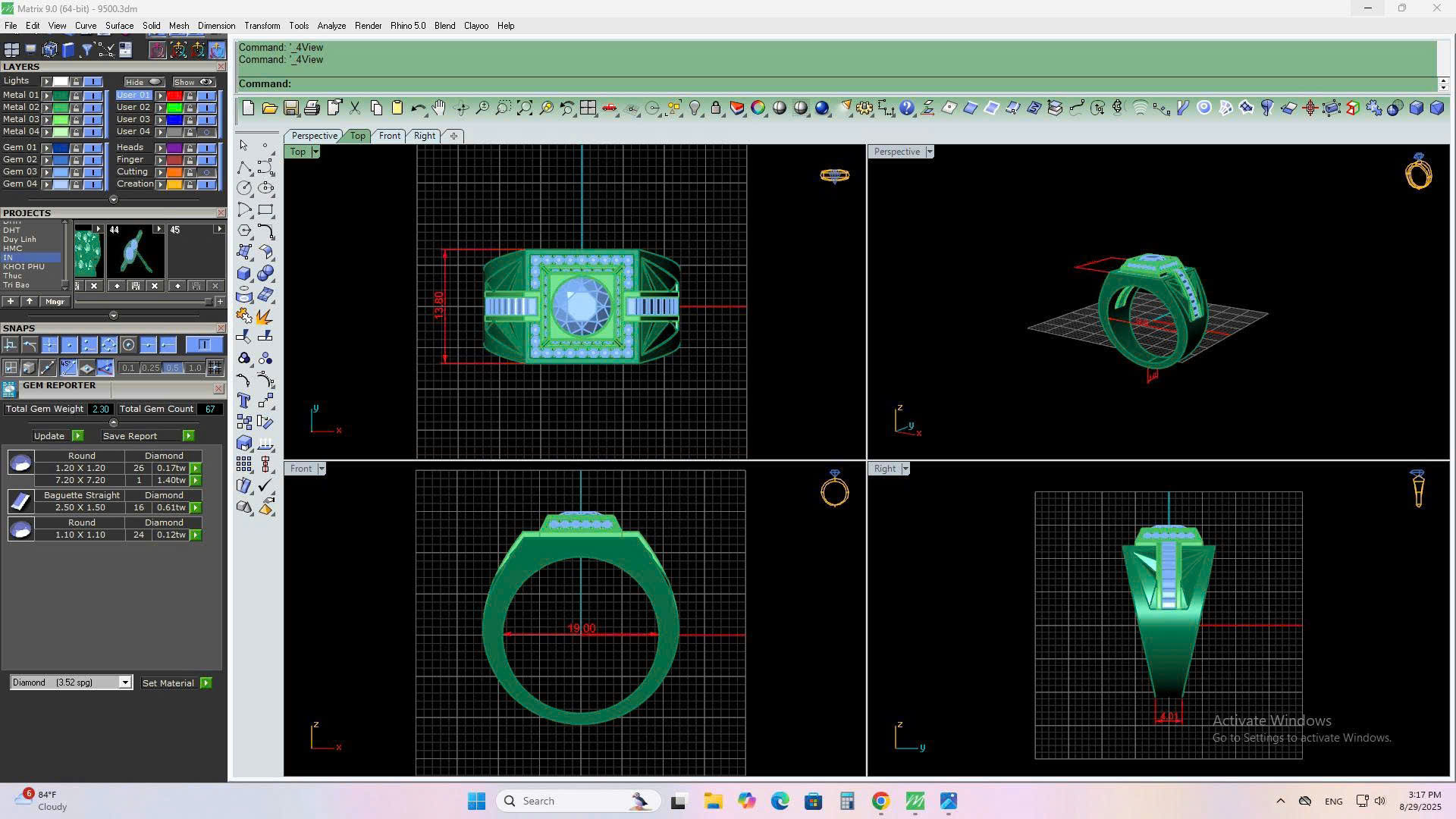Toggle lock on Gem 02 layer
The image size is (1456, 819).
(76, 160)
